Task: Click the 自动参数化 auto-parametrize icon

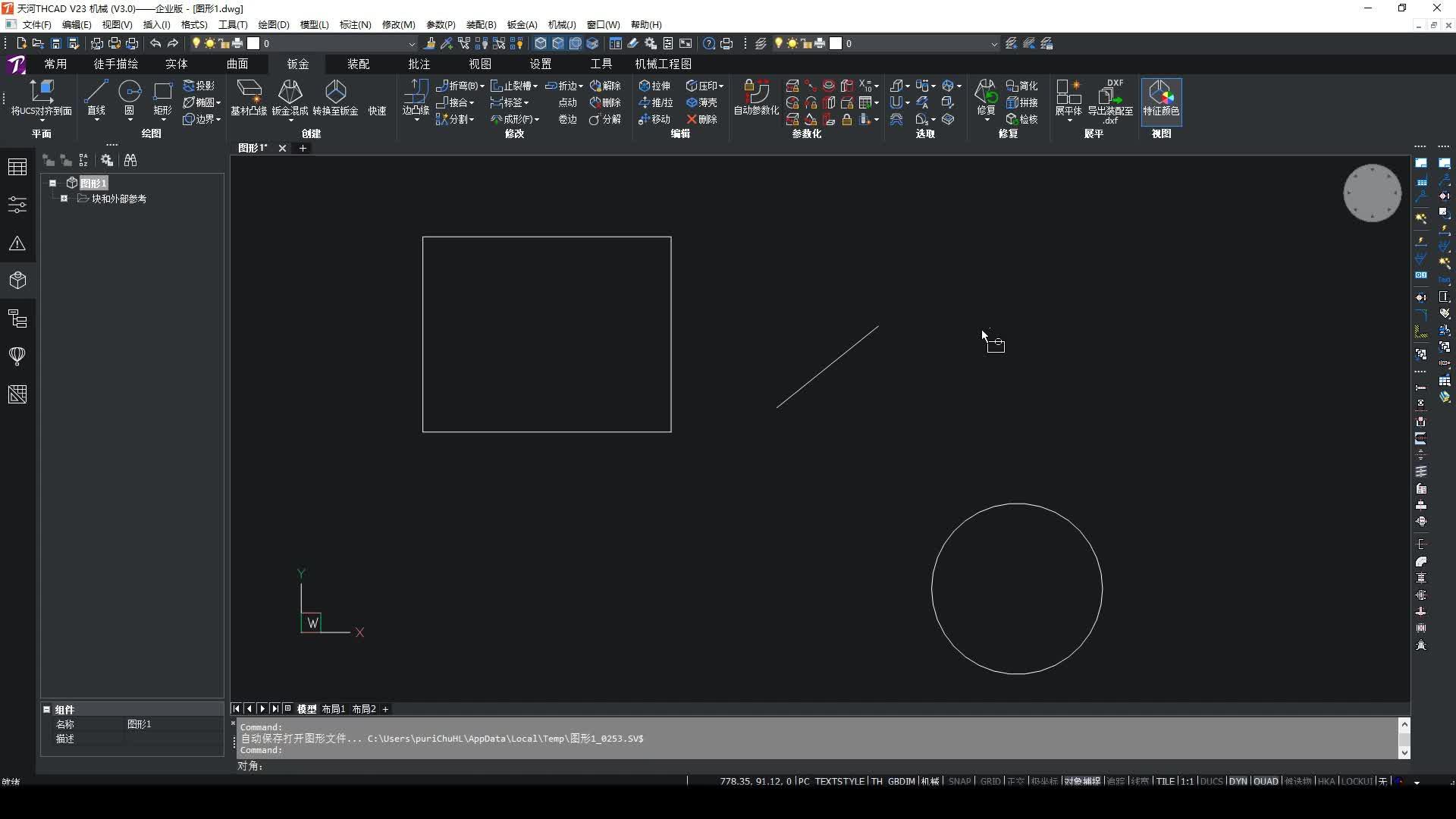Action: click(x=756, y=97)
